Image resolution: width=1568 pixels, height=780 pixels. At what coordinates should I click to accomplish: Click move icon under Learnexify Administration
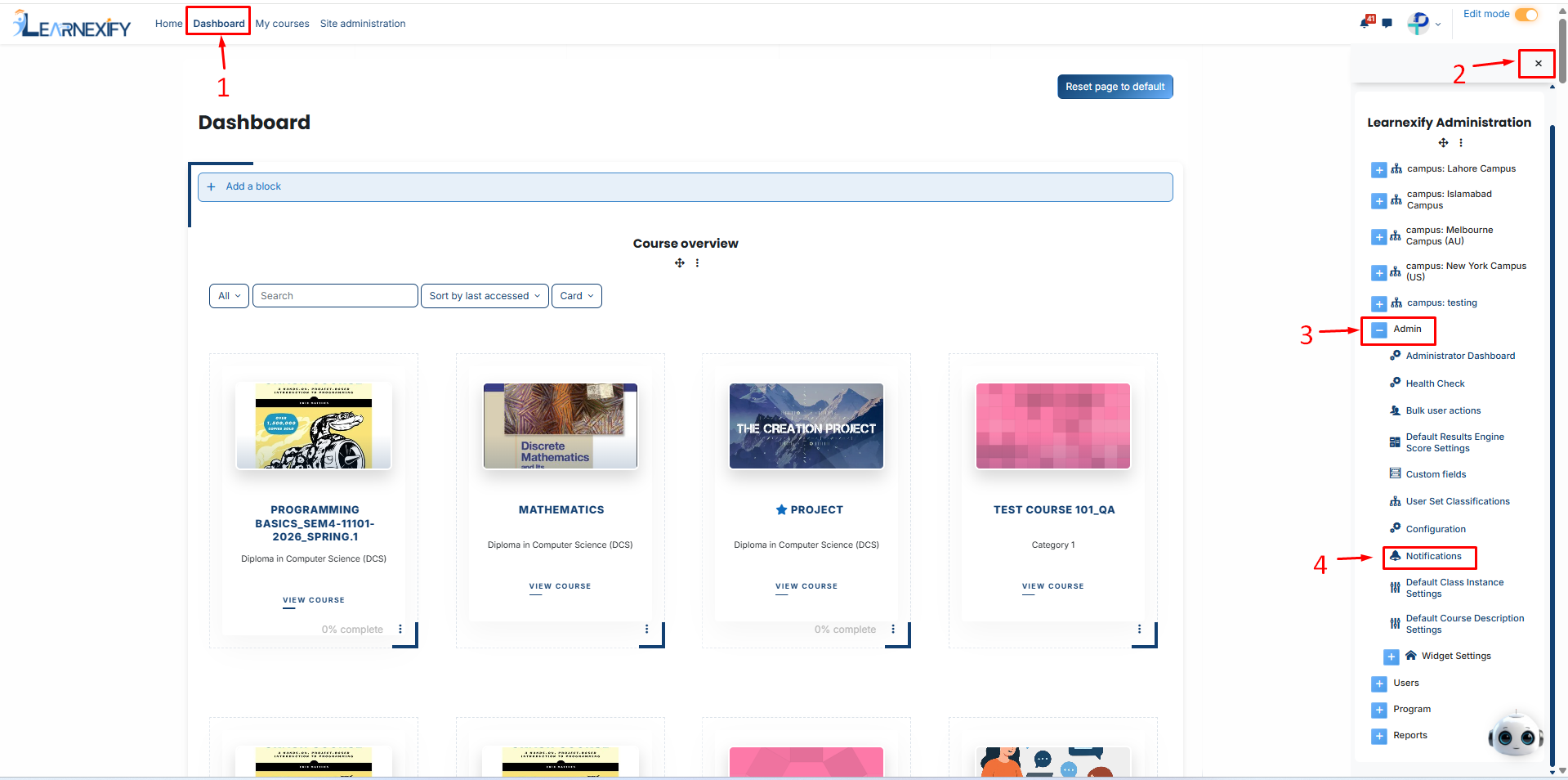point(1444,142)
